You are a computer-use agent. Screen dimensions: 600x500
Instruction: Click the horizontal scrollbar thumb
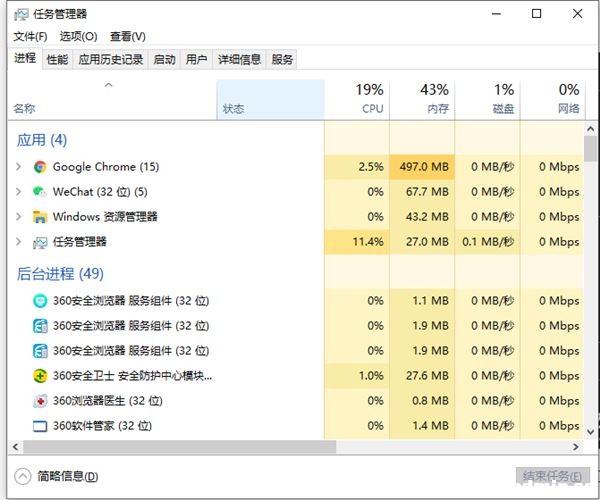click(x=179, y=447)
